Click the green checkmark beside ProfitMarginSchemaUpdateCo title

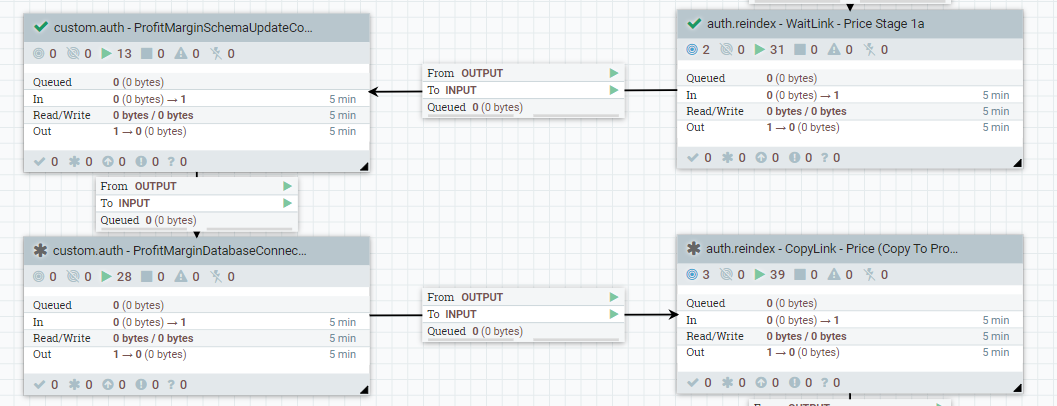click(41, 28)
